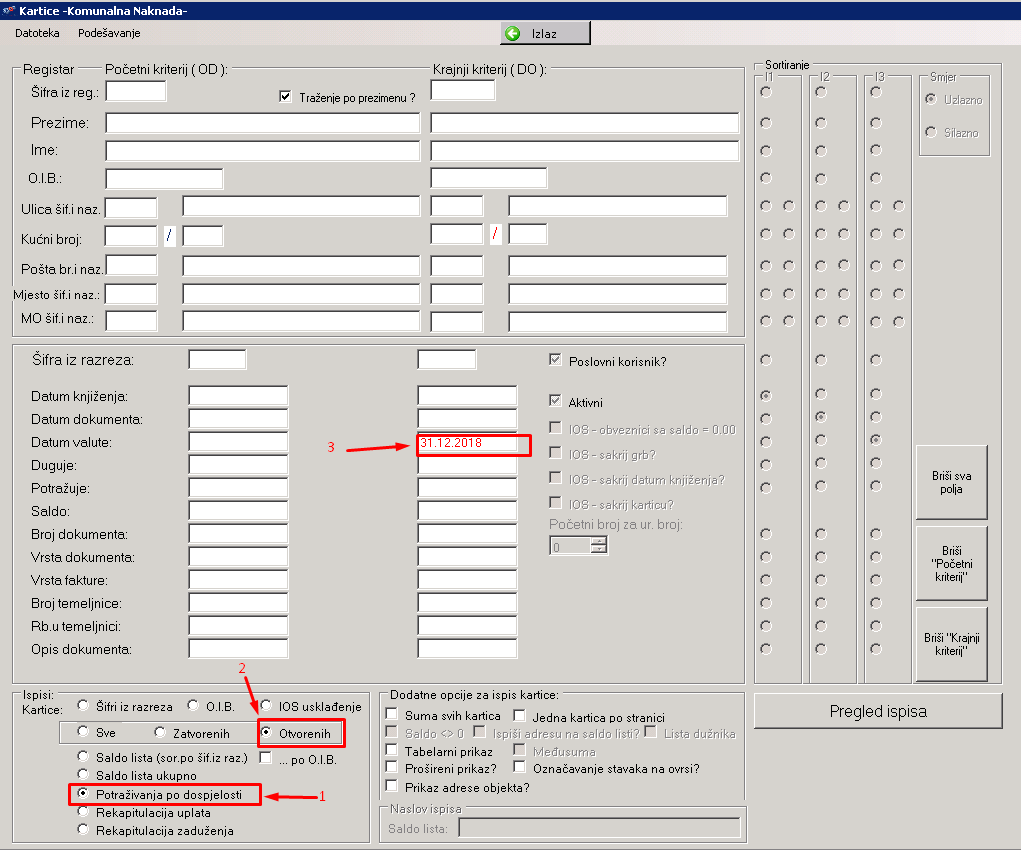Click the green arrow Izlaz exit button
This screenshot has height=850, width=1021.
[545, 33]
